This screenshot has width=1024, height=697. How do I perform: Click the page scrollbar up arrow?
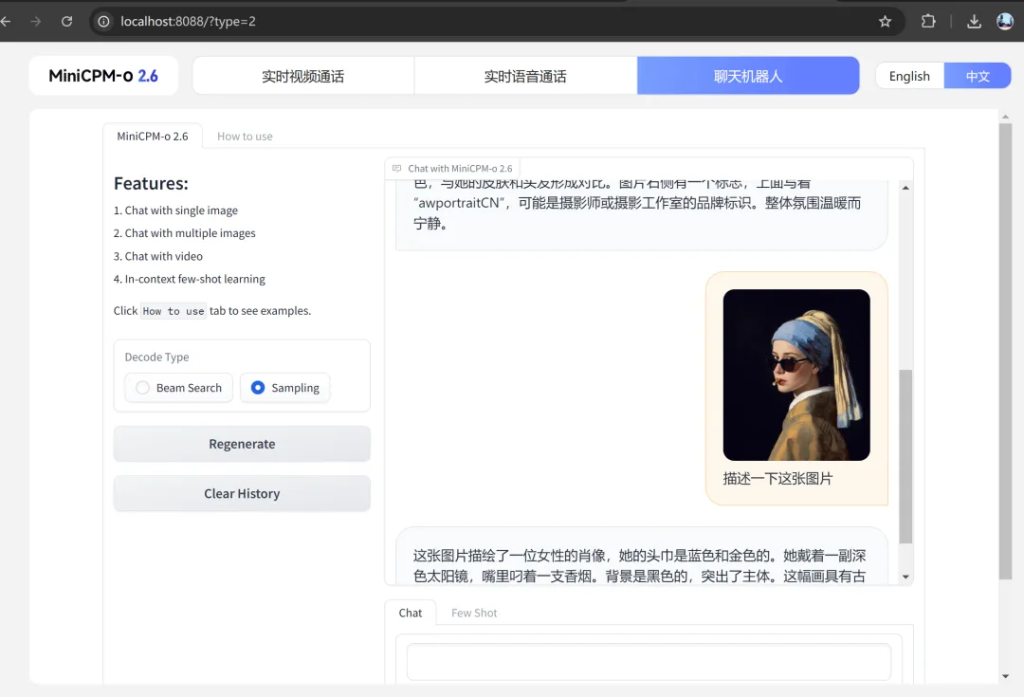pos(1005,116)
